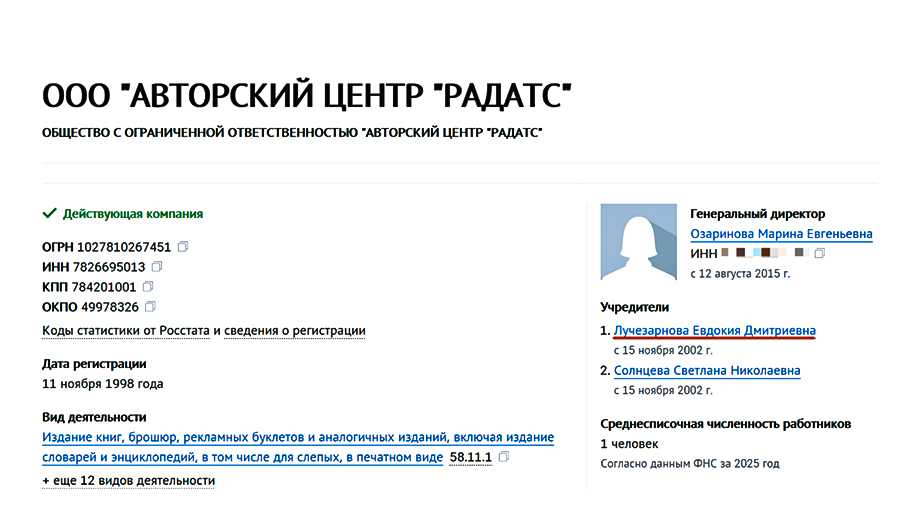Screen dimensions: 900x507
Task: Click the Генеральный директор heading
Action: [758, 214]
